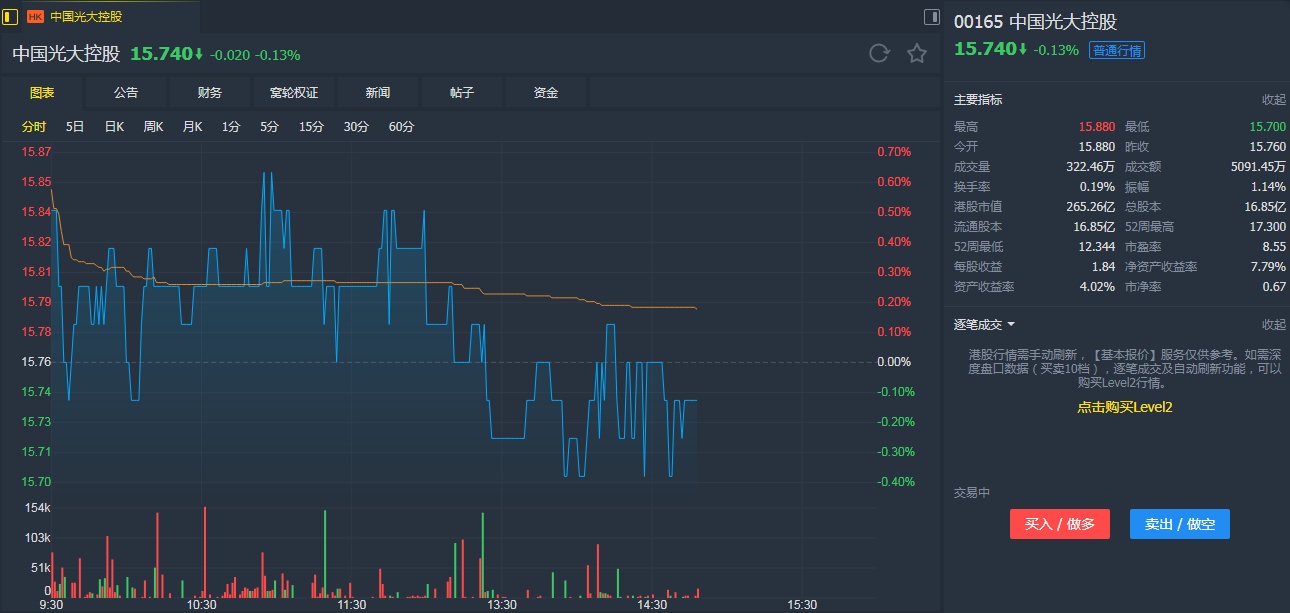Click the 点击购买Level2 link
1290x613 pixels.
(x=1124, y=407)
